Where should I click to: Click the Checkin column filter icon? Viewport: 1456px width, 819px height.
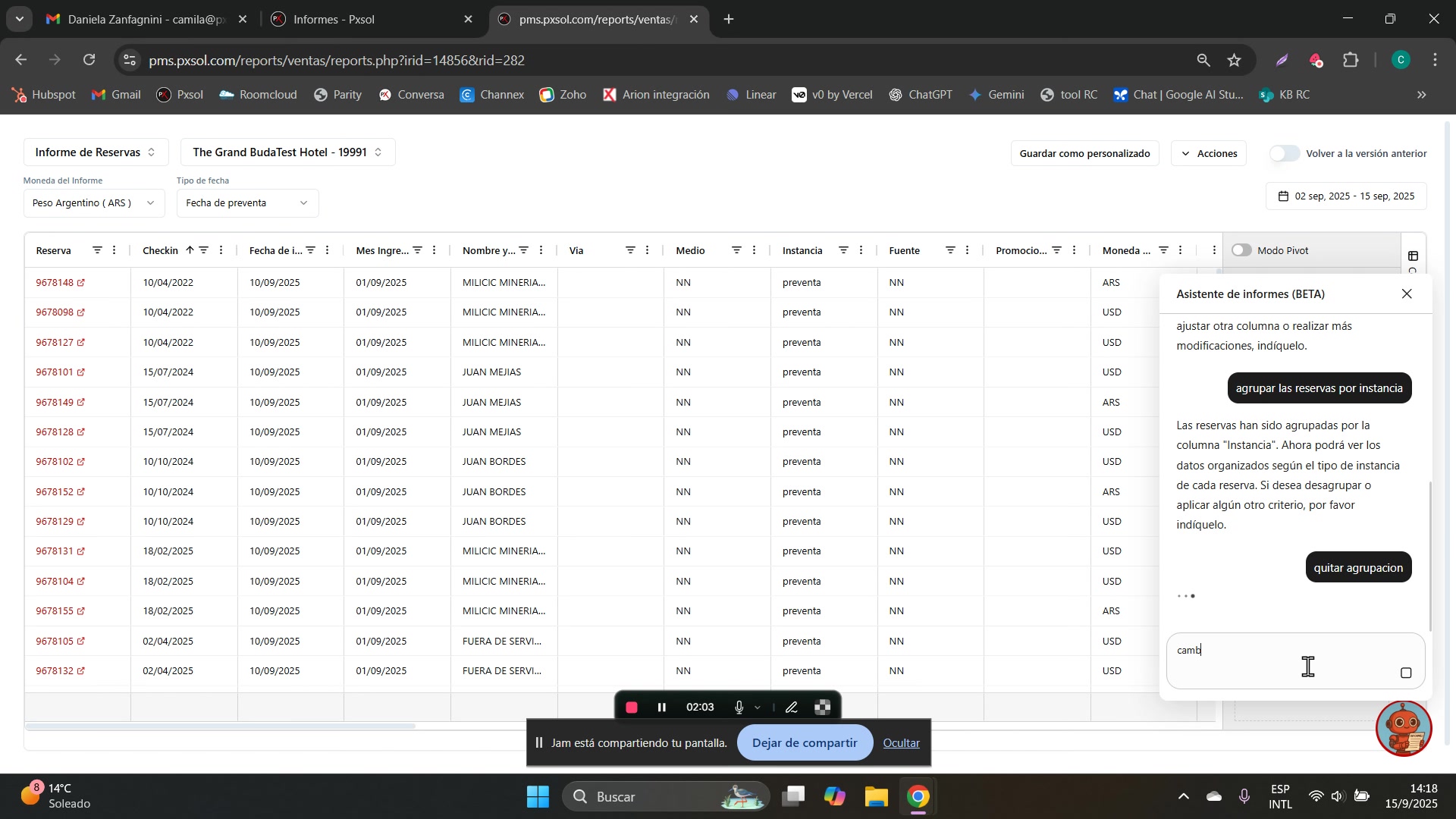coord(203,250)
